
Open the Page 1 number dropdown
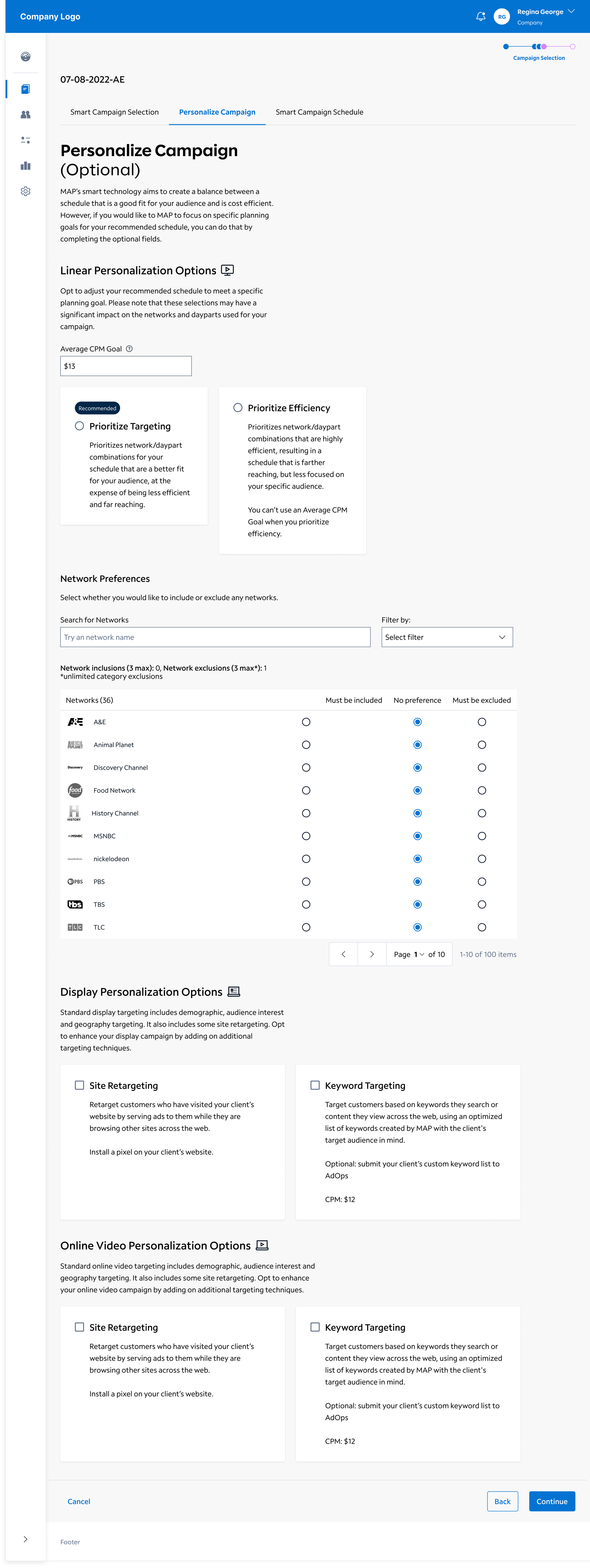[x=419, y=954]
